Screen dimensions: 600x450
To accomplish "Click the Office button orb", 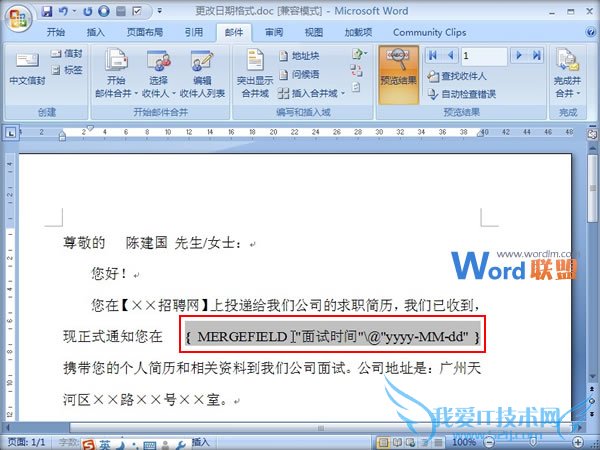I will pos(18,17).
